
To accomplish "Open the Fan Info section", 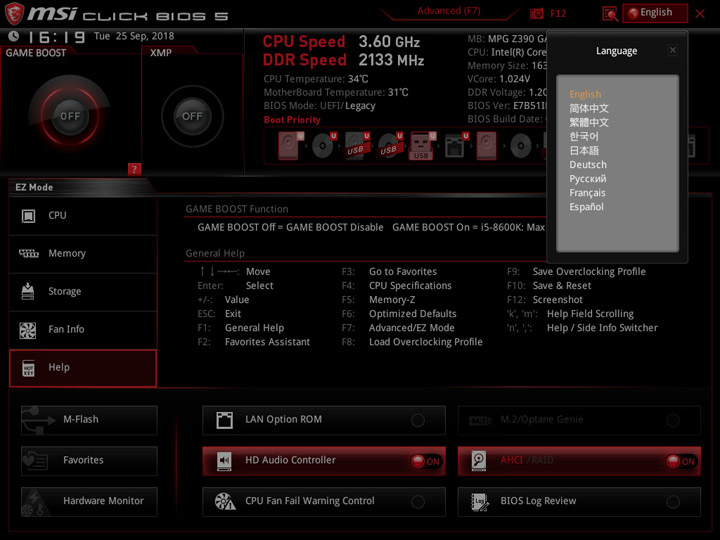I will pyautogui.click(x=83, y=330).
